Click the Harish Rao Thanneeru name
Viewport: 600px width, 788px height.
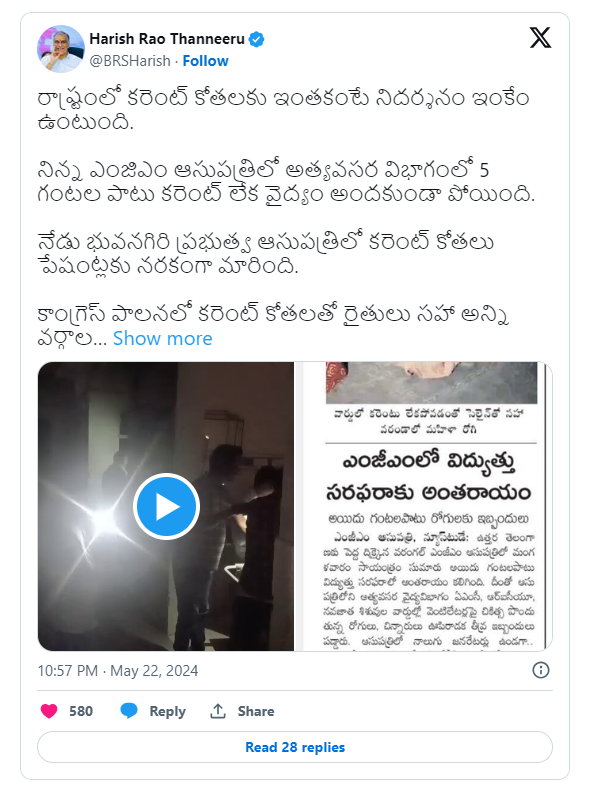[x=167, y=39]
